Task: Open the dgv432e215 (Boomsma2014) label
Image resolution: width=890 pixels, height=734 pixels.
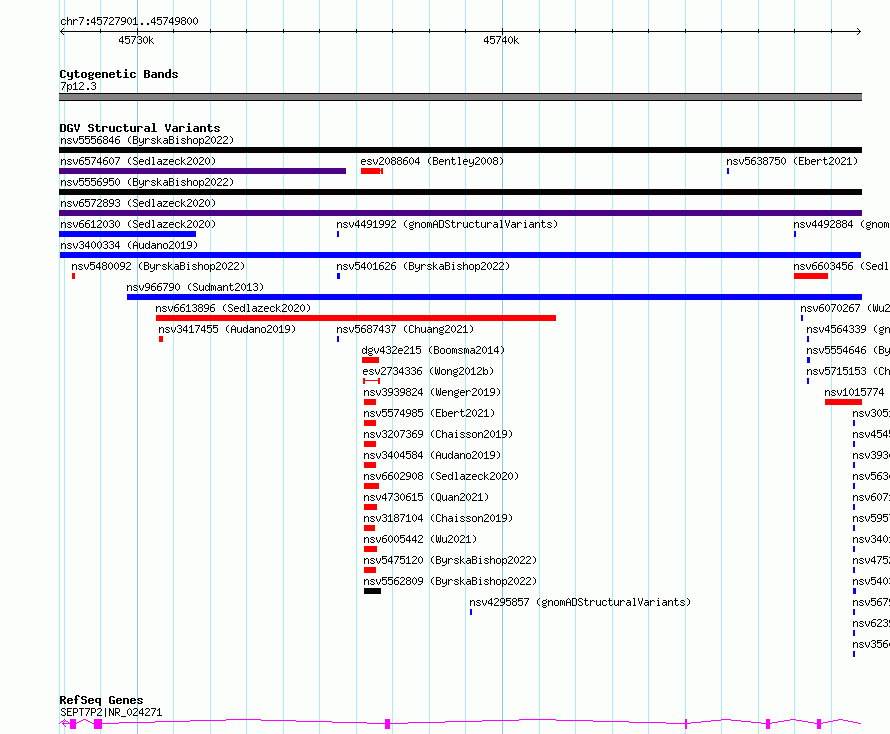Action: click(x=433, y=350)
